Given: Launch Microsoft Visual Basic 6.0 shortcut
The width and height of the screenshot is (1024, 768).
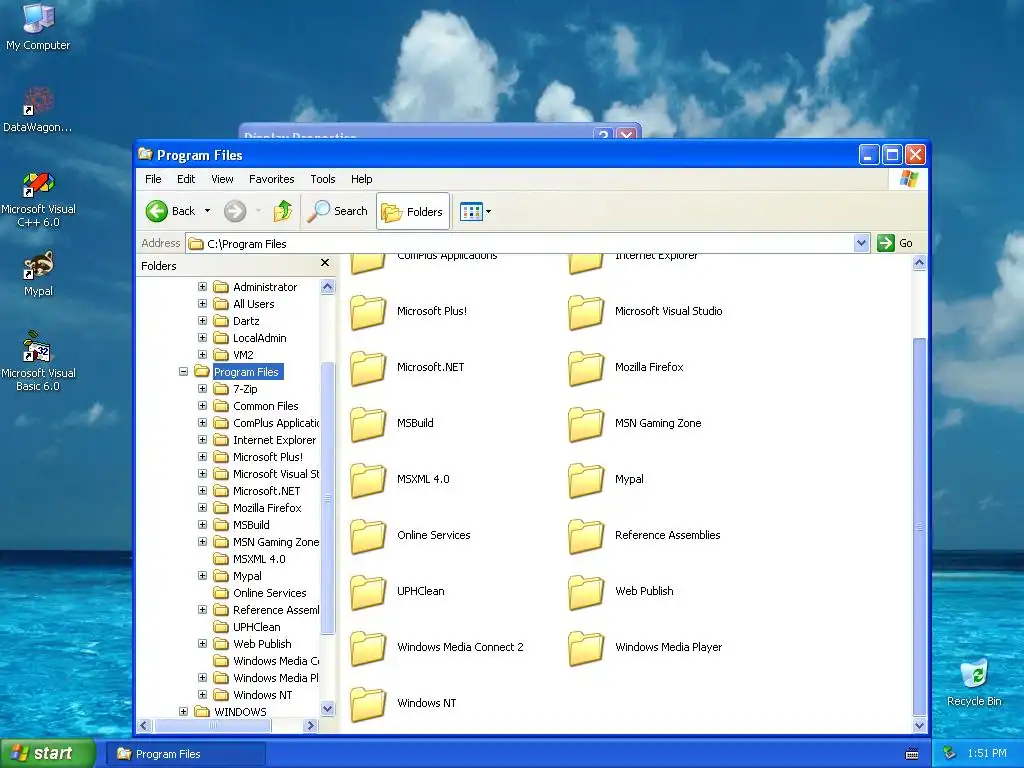Looking at the screenshot, I should 38,361.
